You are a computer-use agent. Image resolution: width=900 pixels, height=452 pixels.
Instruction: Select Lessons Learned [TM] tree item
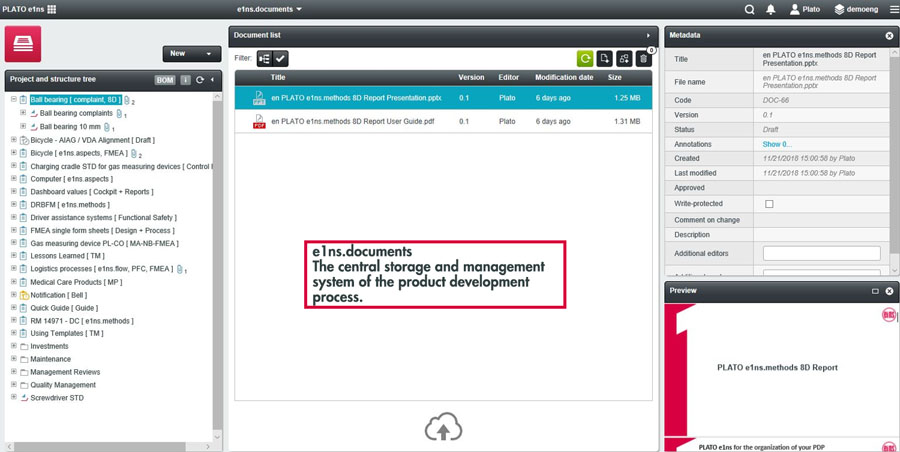click(x=68, y=256)
